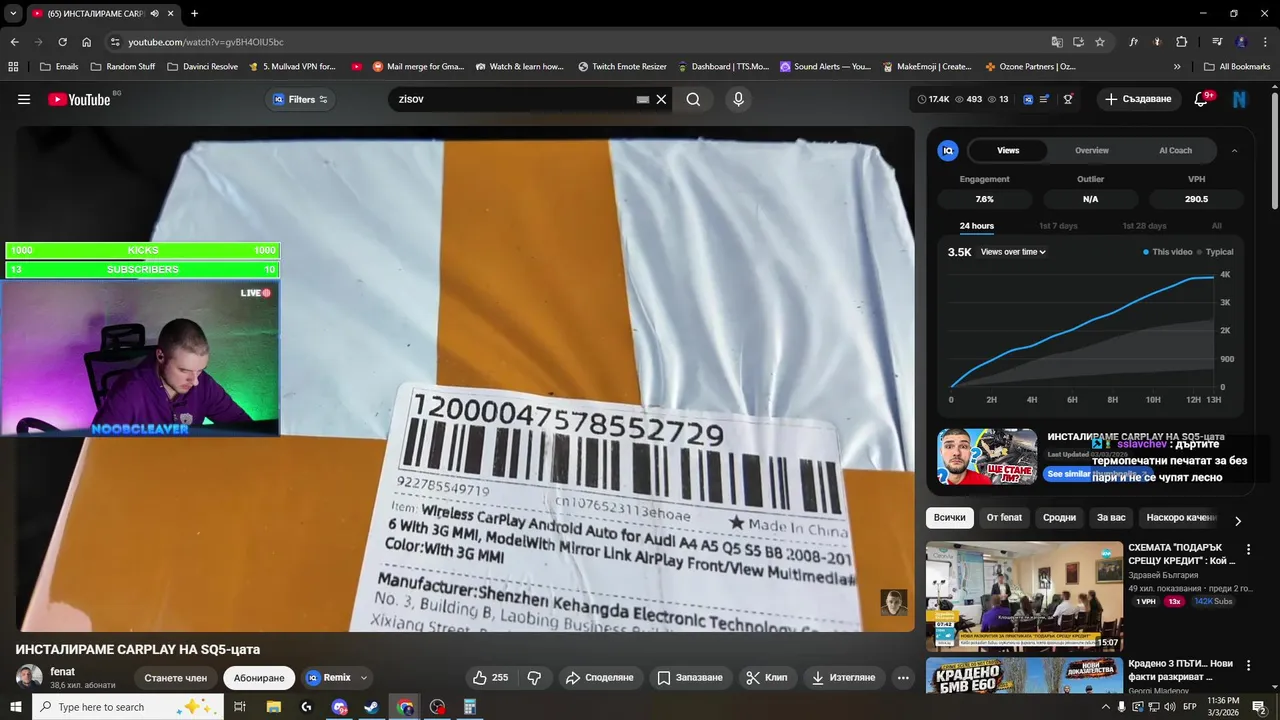Viewport: 1280px width, 720px height.
Task: Select the Views tab in vidIQ panel
Action: pyautogui.click(x=1008, y=151)
